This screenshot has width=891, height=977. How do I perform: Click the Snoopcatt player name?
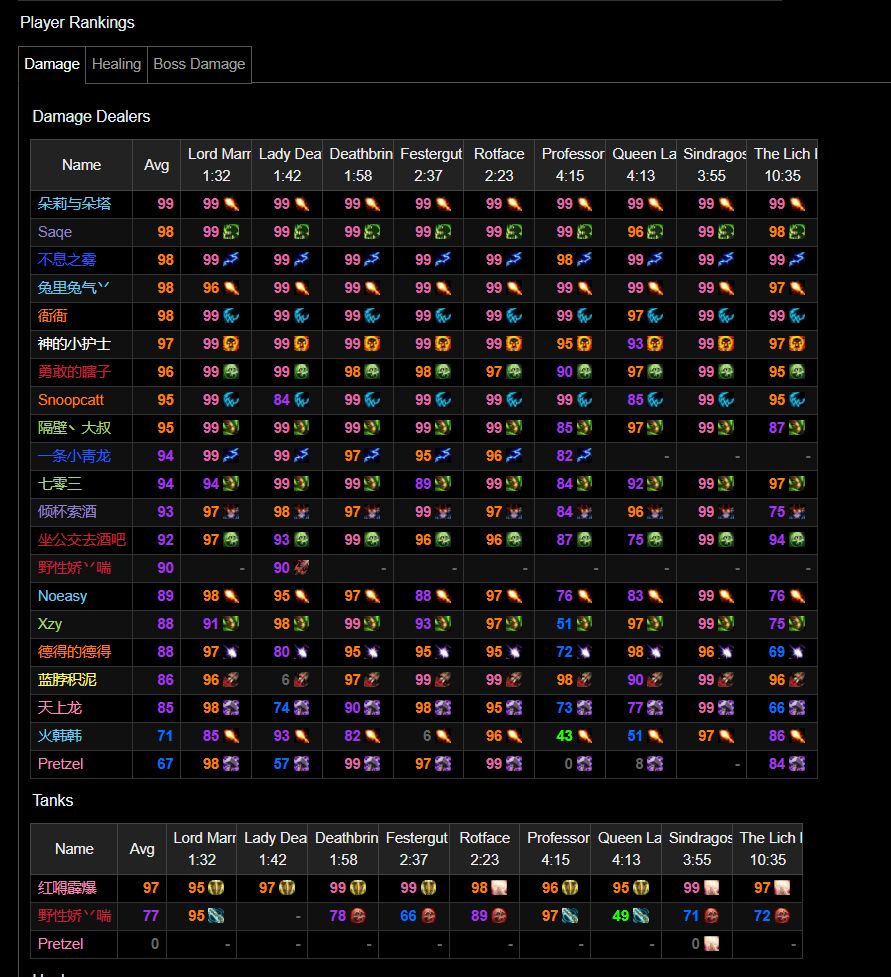(71, 400)
